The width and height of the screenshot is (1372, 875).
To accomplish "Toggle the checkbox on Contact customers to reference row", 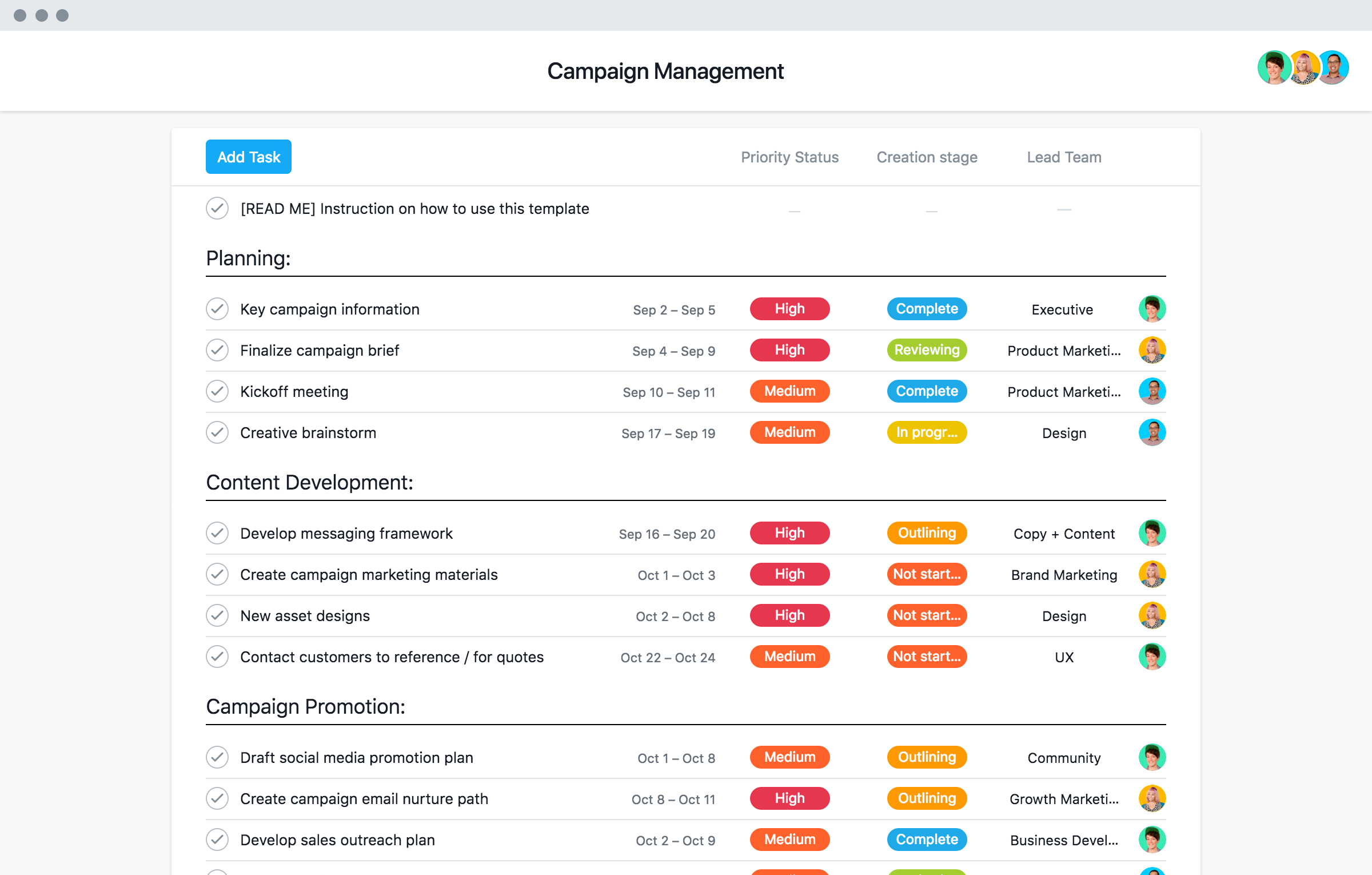I will [x=218, y=657].
